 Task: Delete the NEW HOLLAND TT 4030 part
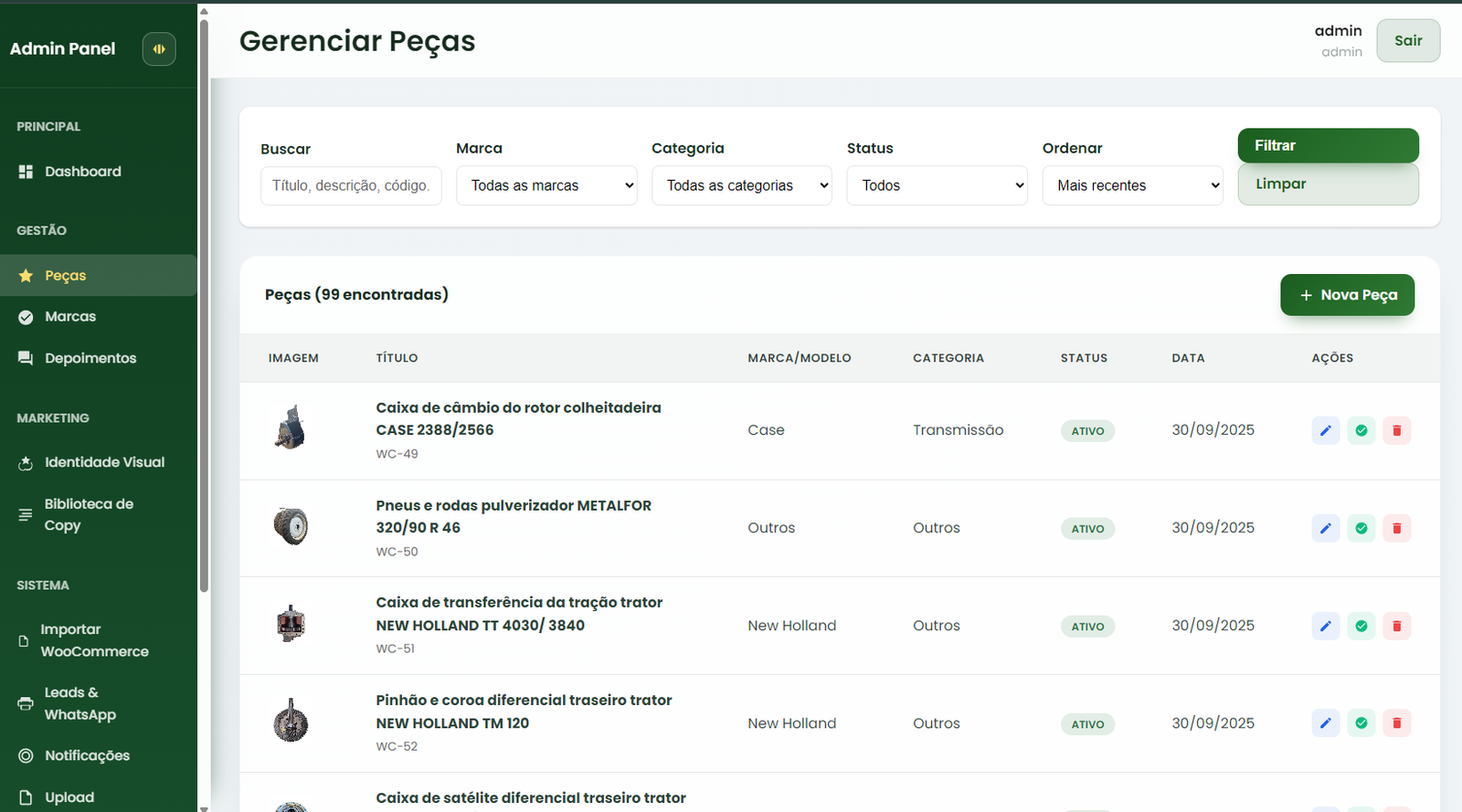(x=1396, y=626)
